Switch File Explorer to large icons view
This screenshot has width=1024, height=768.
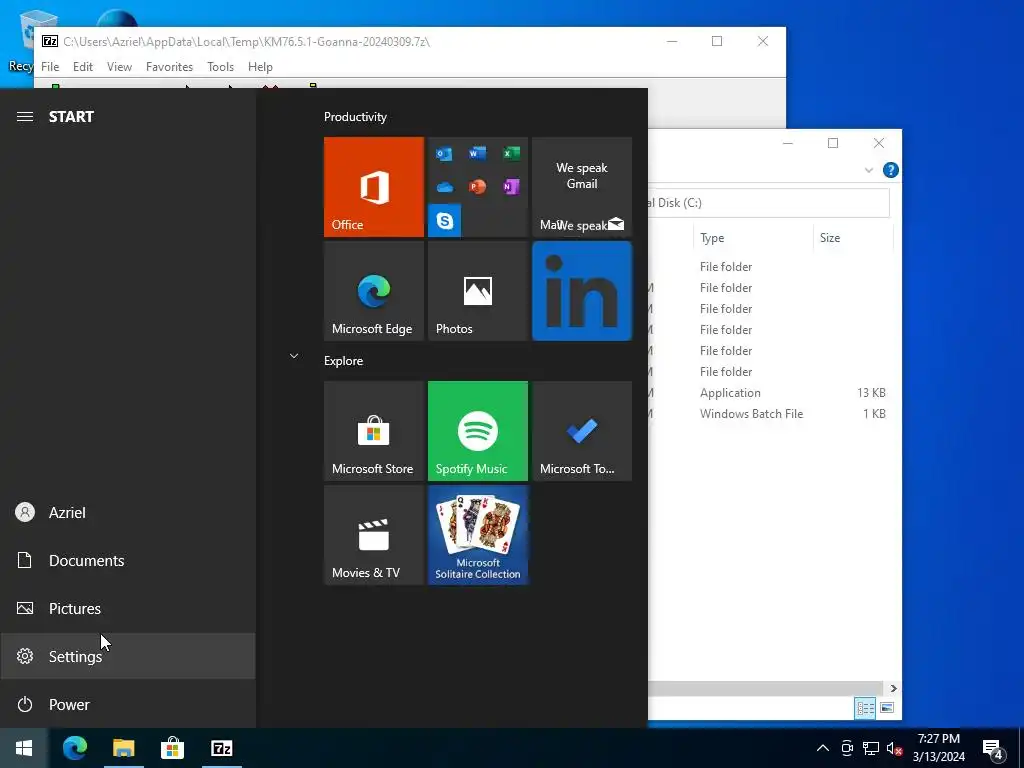tap(887, 708)
